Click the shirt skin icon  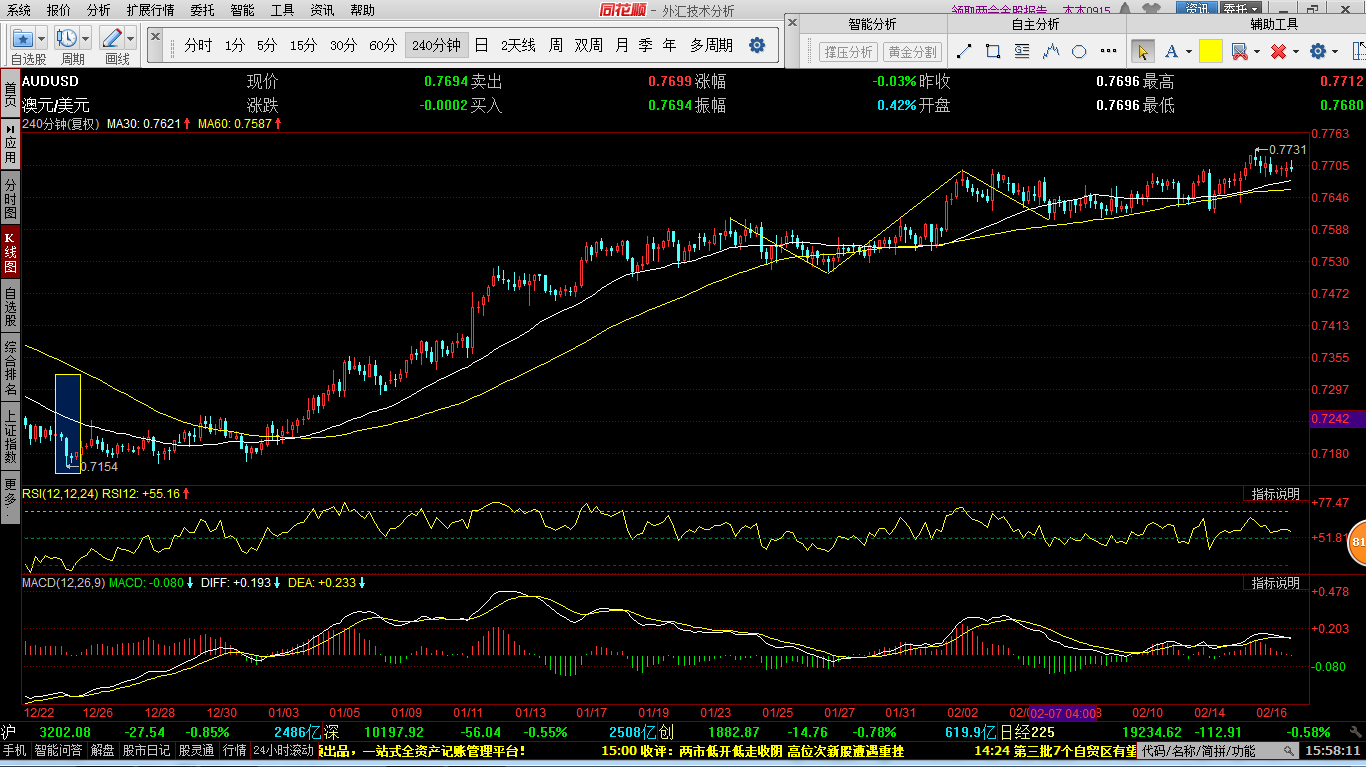click(x=1151, y=9)
